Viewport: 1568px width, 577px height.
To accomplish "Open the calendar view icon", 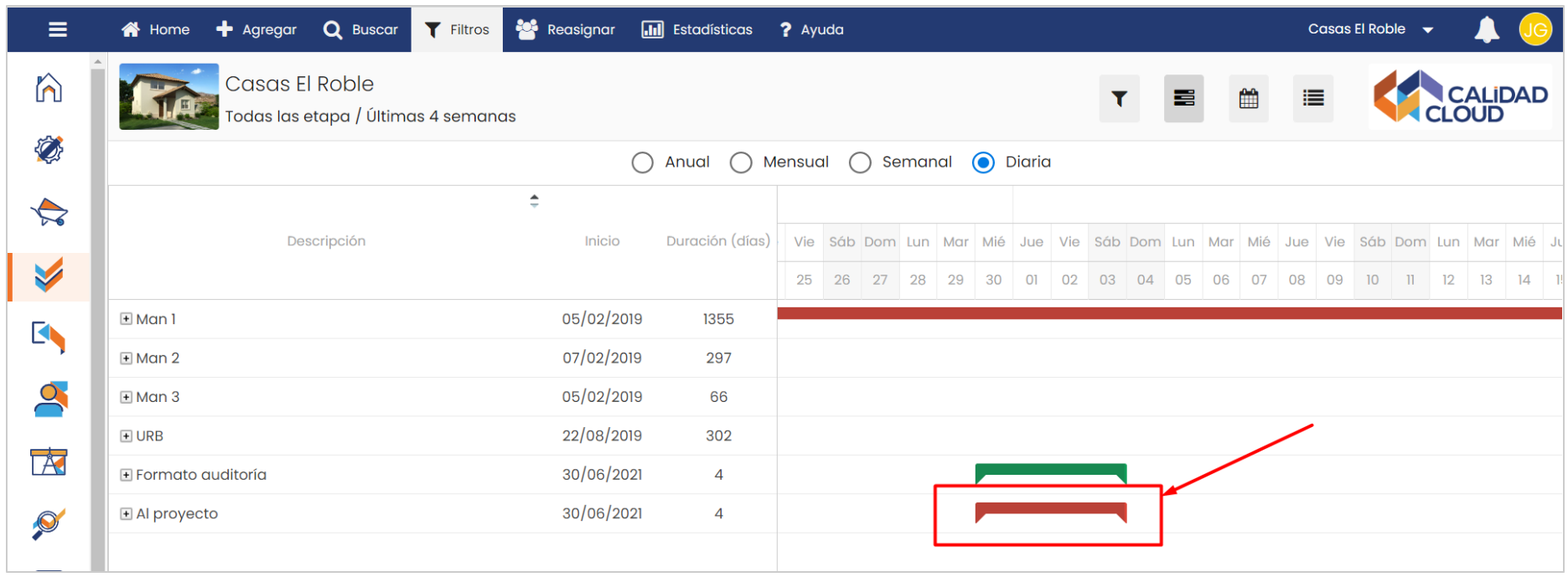I will click(1249, 99).
